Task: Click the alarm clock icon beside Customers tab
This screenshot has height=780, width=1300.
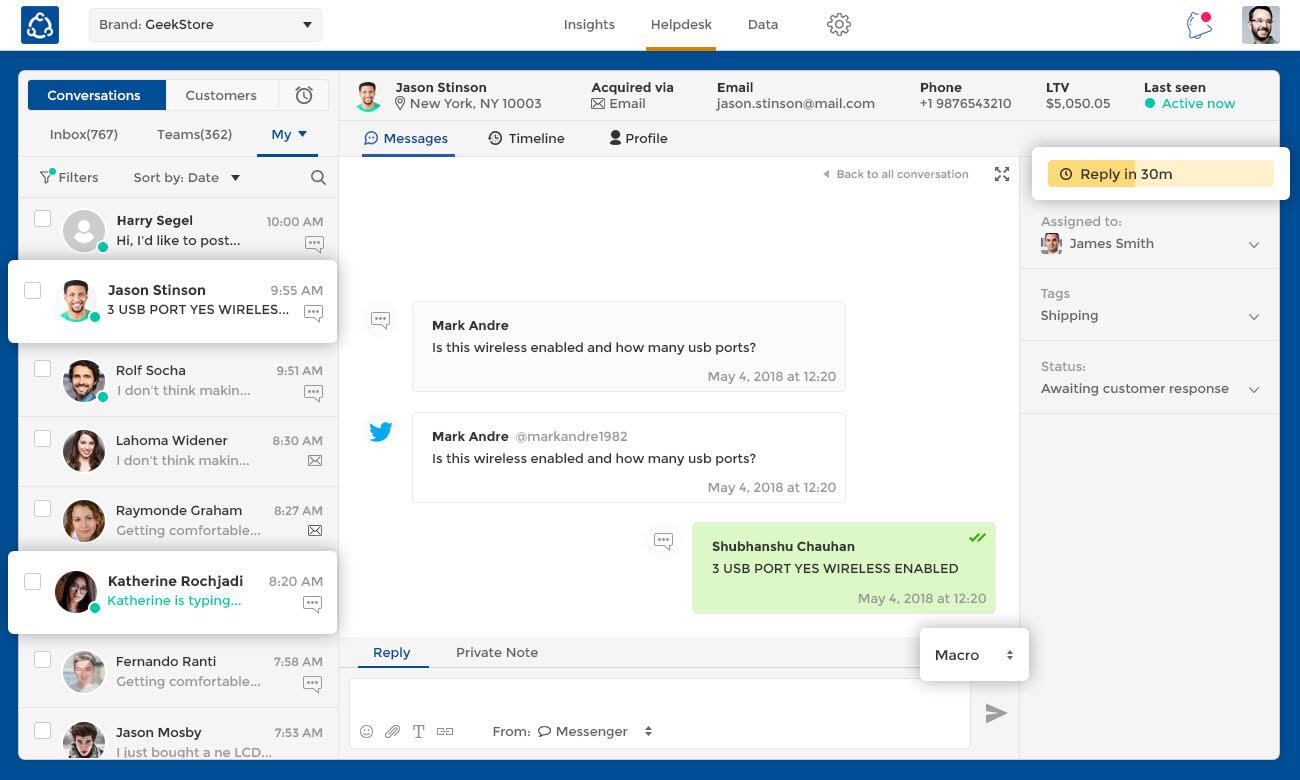Action: click(304, 95)
